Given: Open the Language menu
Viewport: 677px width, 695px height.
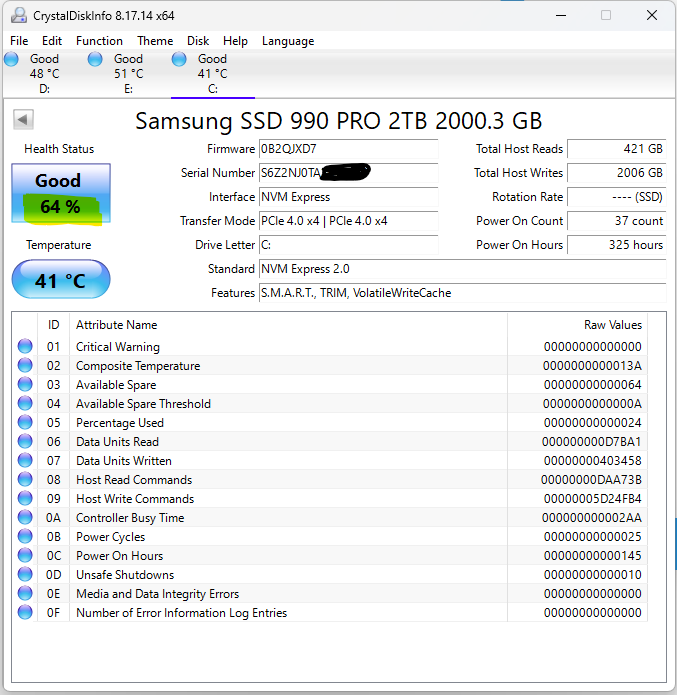Looking at the screenshot, I should (x=288, y=41).
